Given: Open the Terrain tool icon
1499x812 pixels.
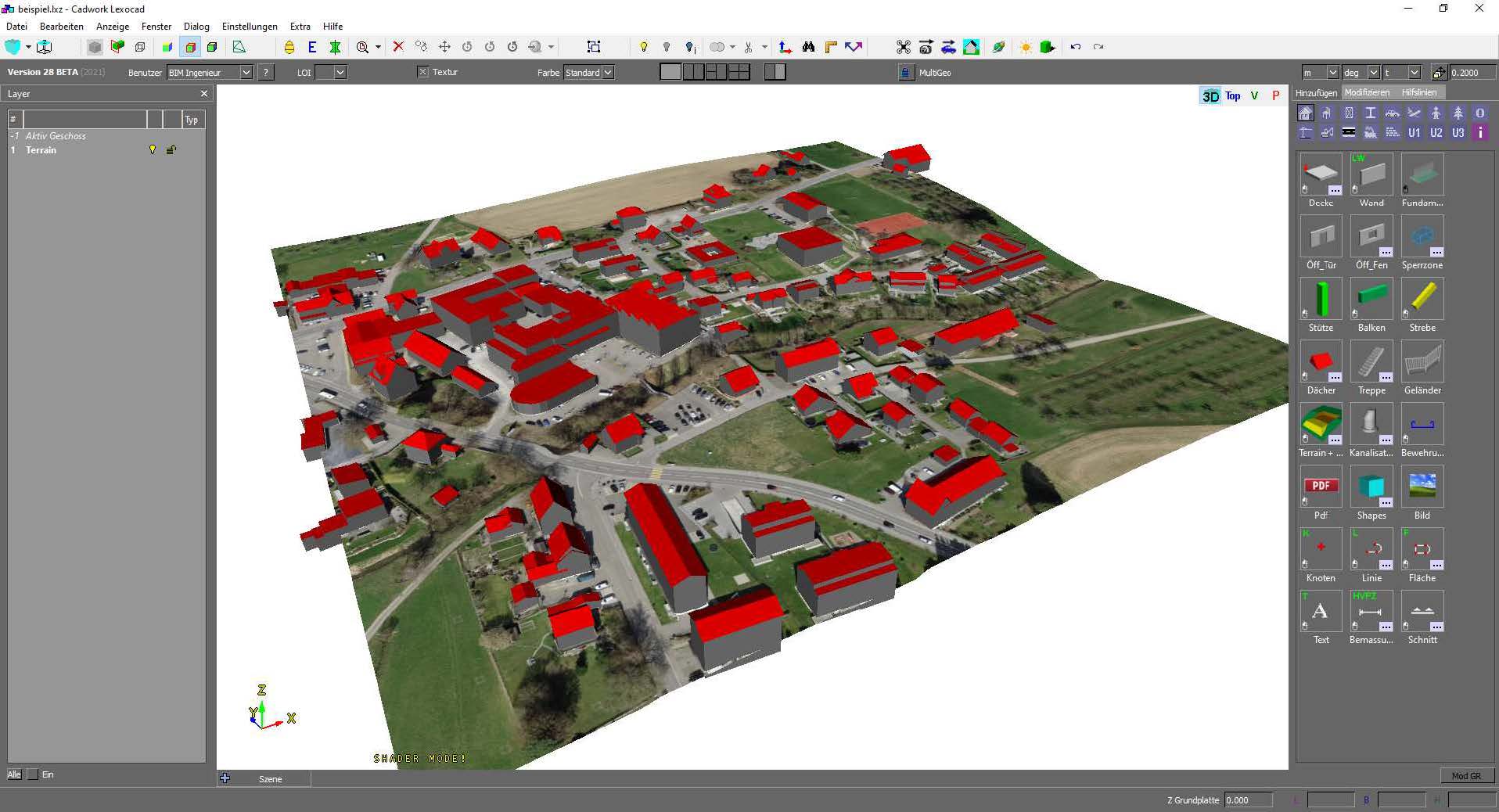Looking at the screenshot, I should point(1321,425).
